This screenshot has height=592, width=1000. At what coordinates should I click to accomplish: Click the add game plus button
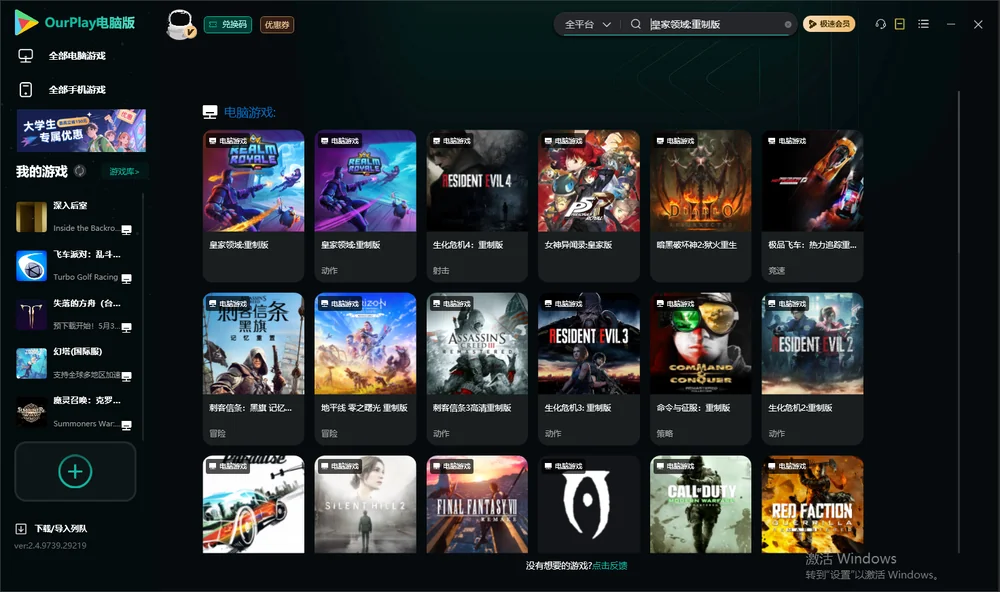coord(75,471)
